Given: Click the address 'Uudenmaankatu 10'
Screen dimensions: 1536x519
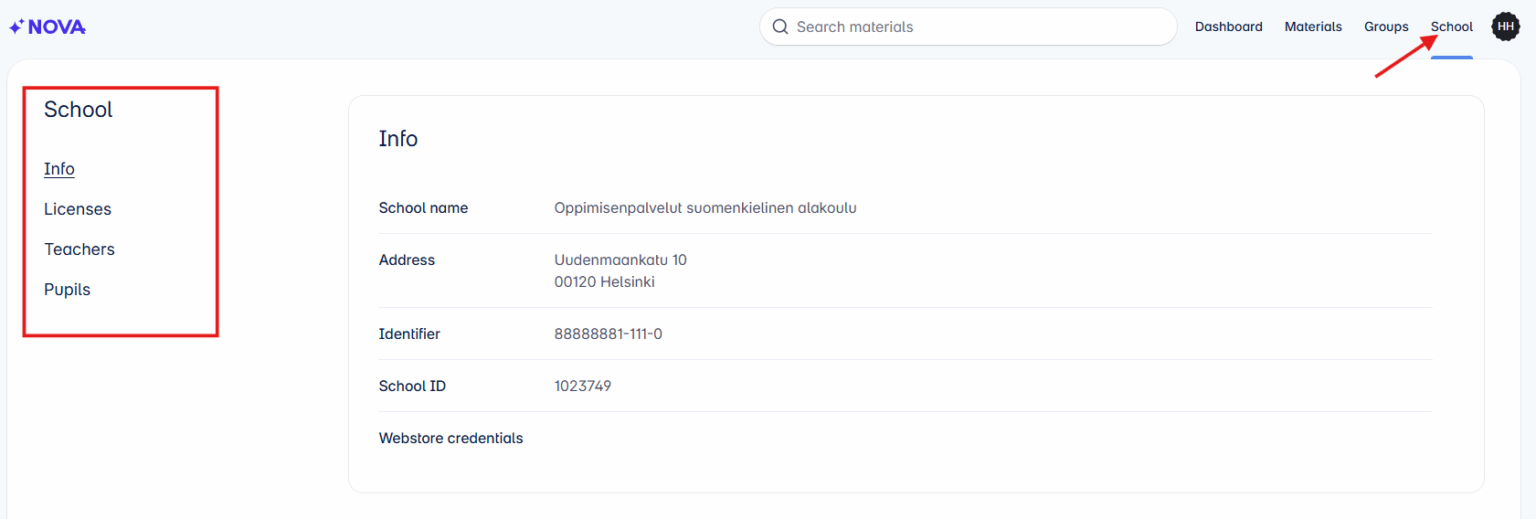Looking at the screenshot, I should [x=620, y=260].
